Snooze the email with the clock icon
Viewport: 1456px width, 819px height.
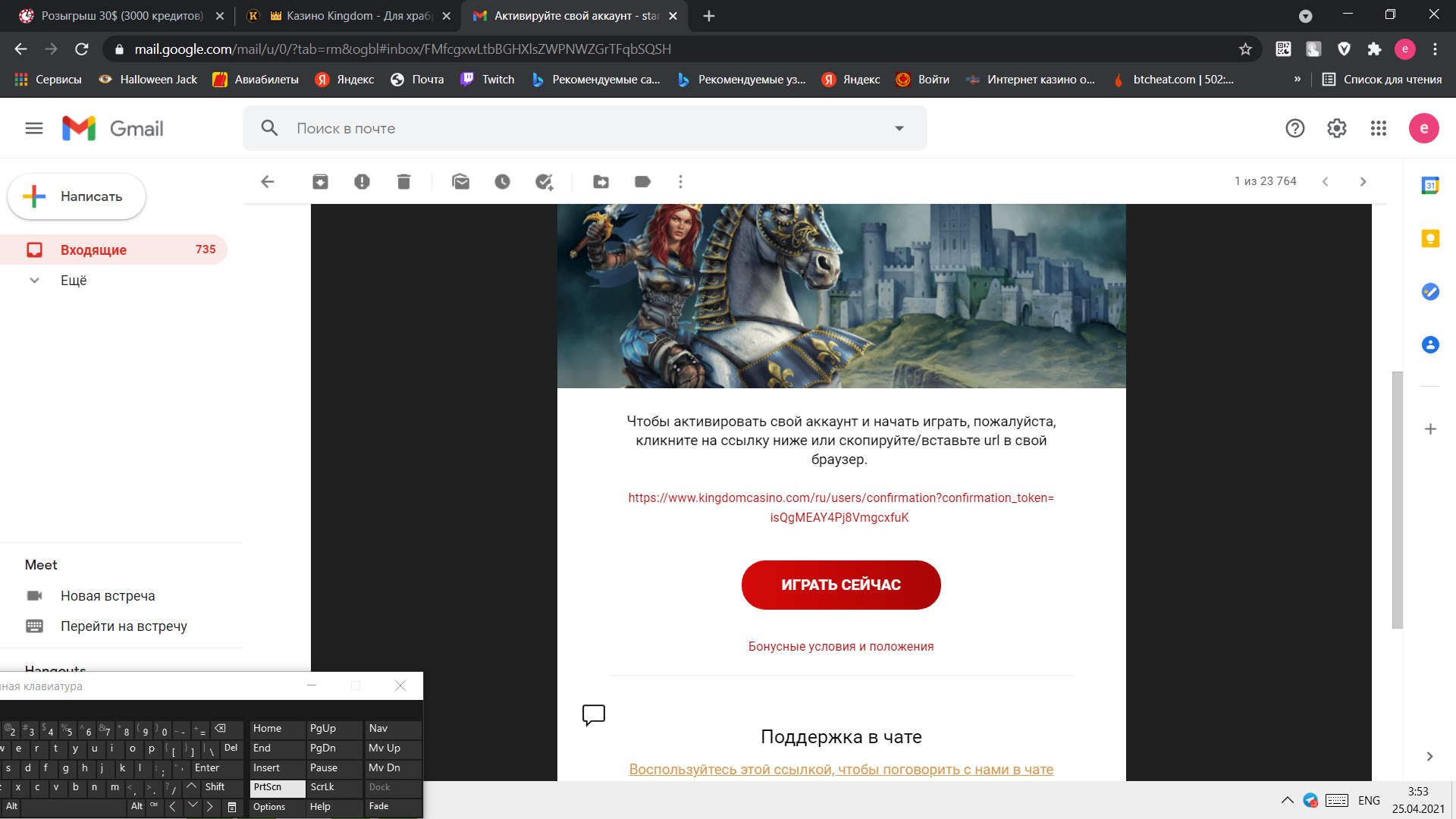[502, 181]
